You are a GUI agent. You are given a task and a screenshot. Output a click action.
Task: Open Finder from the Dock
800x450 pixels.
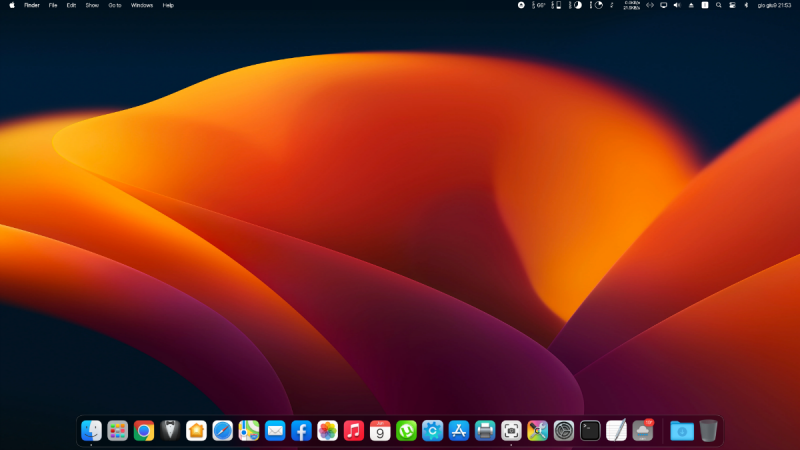coord(92,430)
